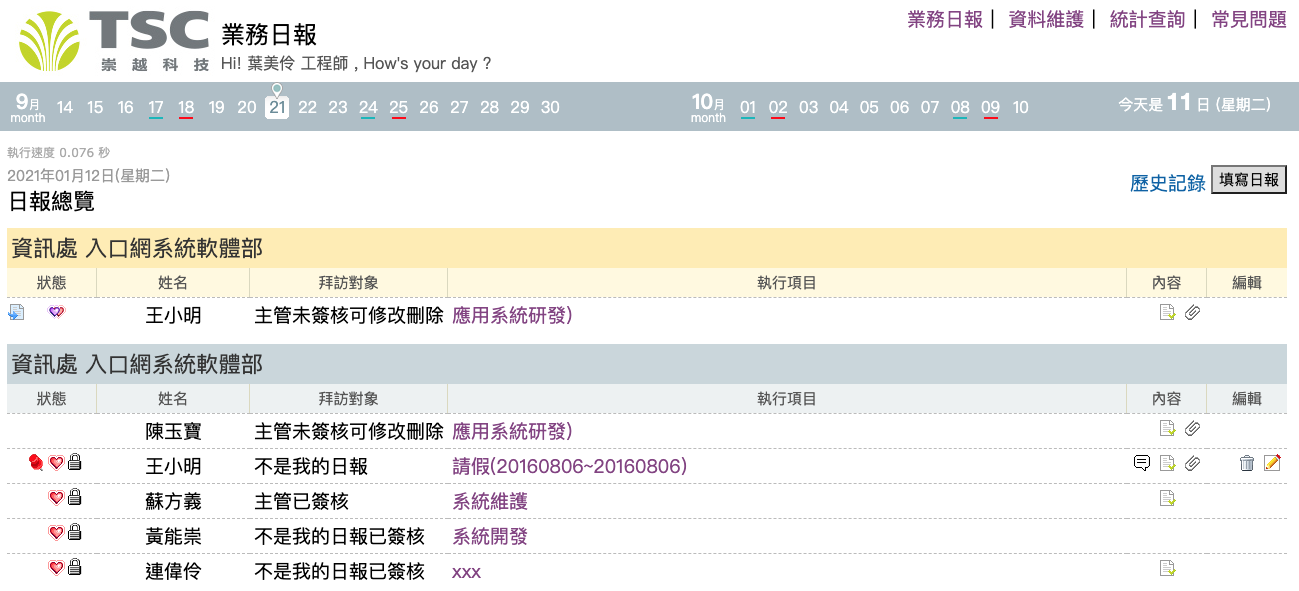
Task: Click the blue document arrow icon in the first row
Action: 16,313
